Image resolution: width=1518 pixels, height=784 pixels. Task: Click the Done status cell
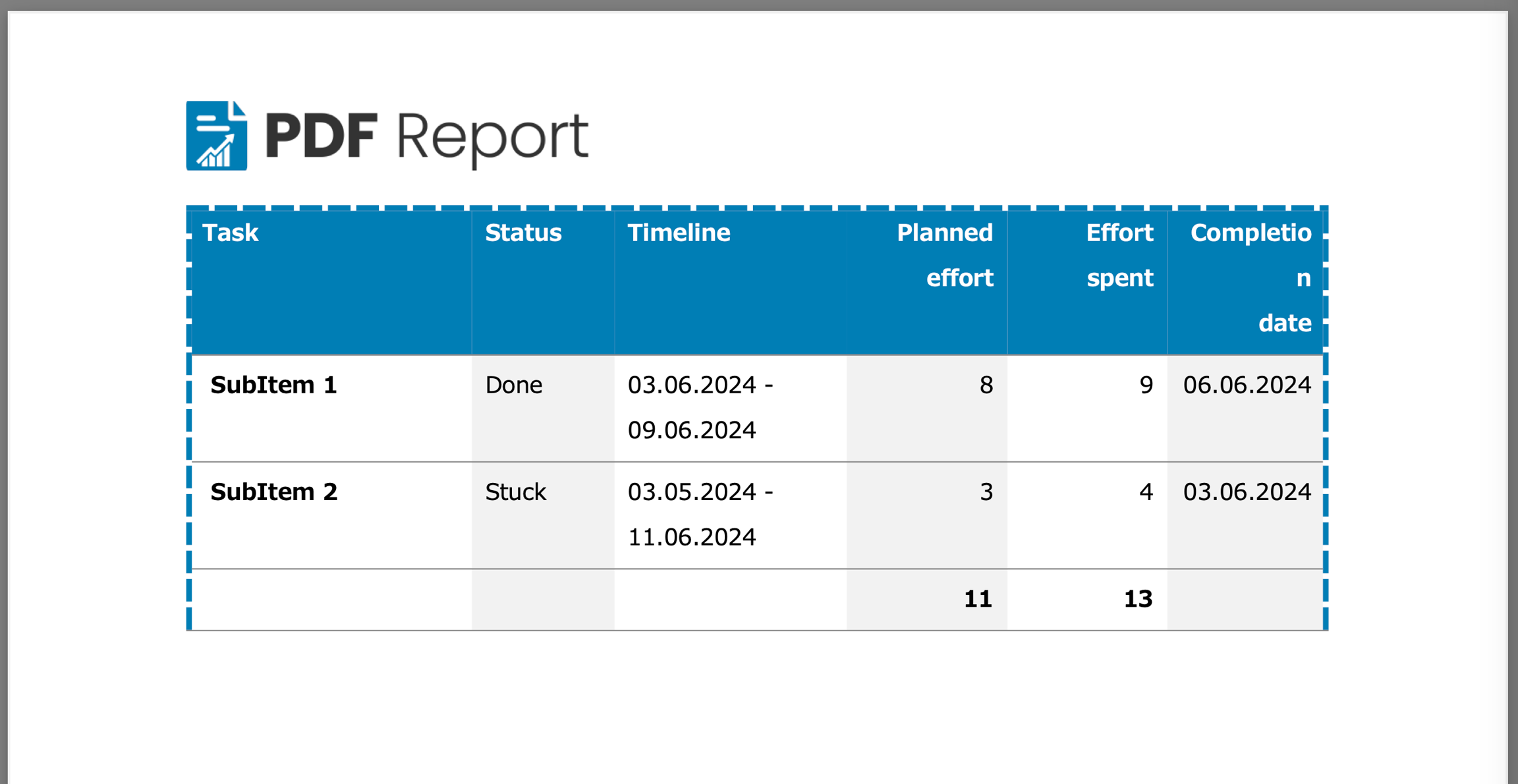point(513,385)
